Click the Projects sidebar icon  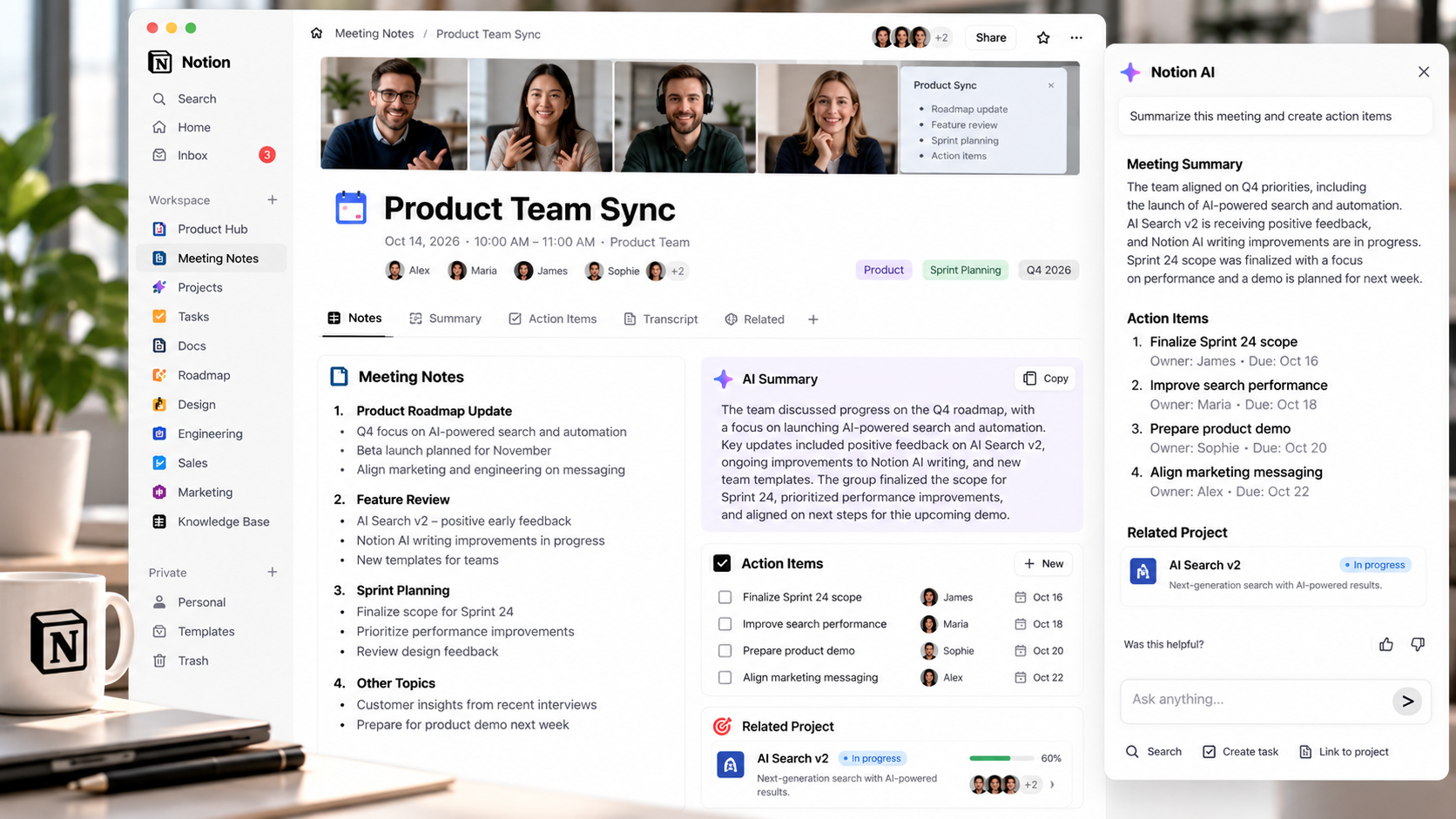159,287
